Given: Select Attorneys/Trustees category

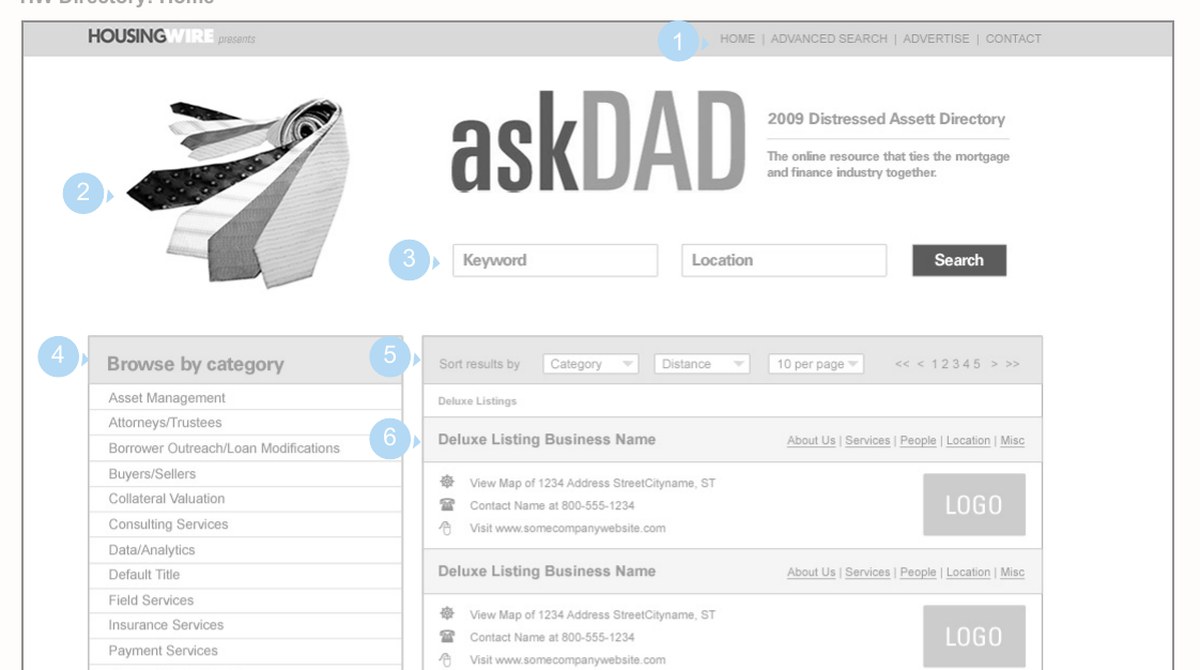Looking at the screenshot, I should coord(245,423).
